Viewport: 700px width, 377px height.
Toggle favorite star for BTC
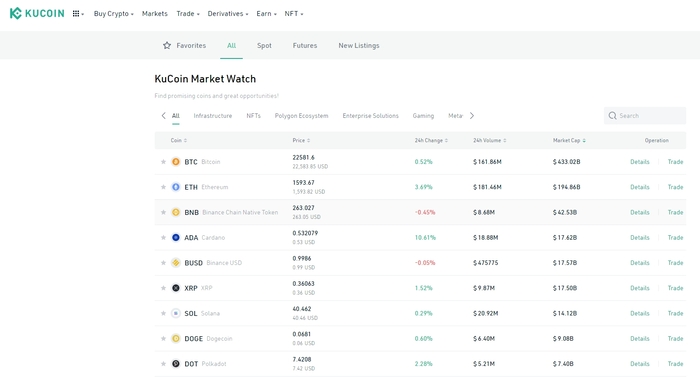click(163, 162)
